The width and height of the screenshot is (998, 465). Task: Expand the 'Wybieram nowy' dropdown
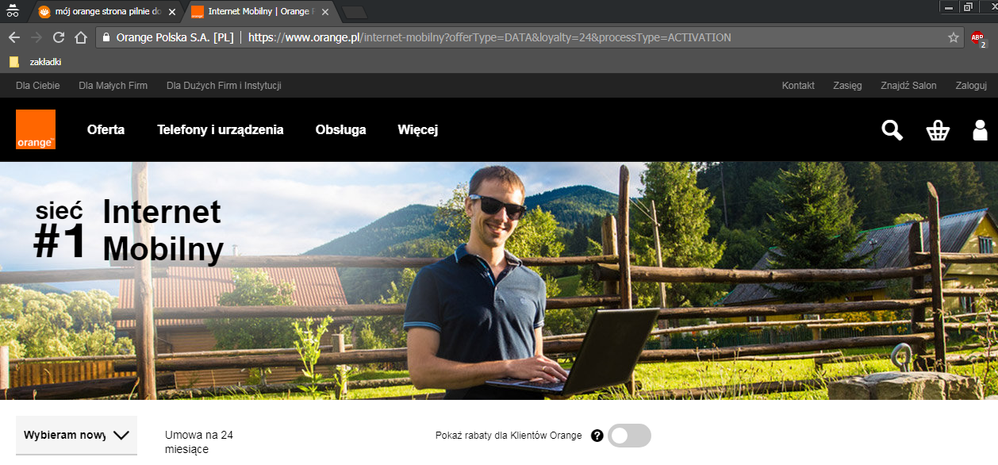(x=77, y=435)
